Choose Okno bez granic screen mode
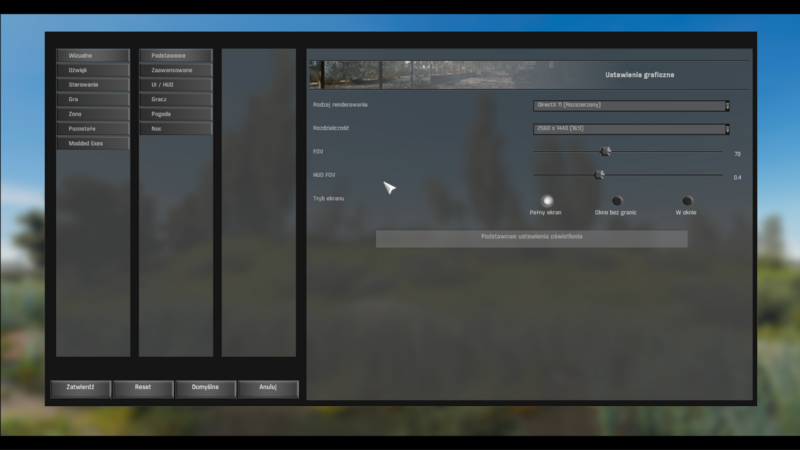 (x=617, y=201)
